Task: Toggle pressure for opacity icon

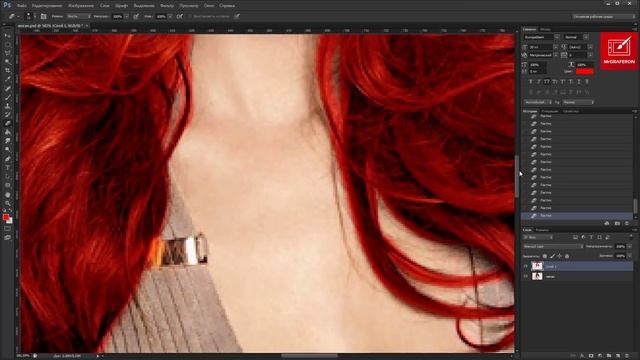Action: coord(136,16)
